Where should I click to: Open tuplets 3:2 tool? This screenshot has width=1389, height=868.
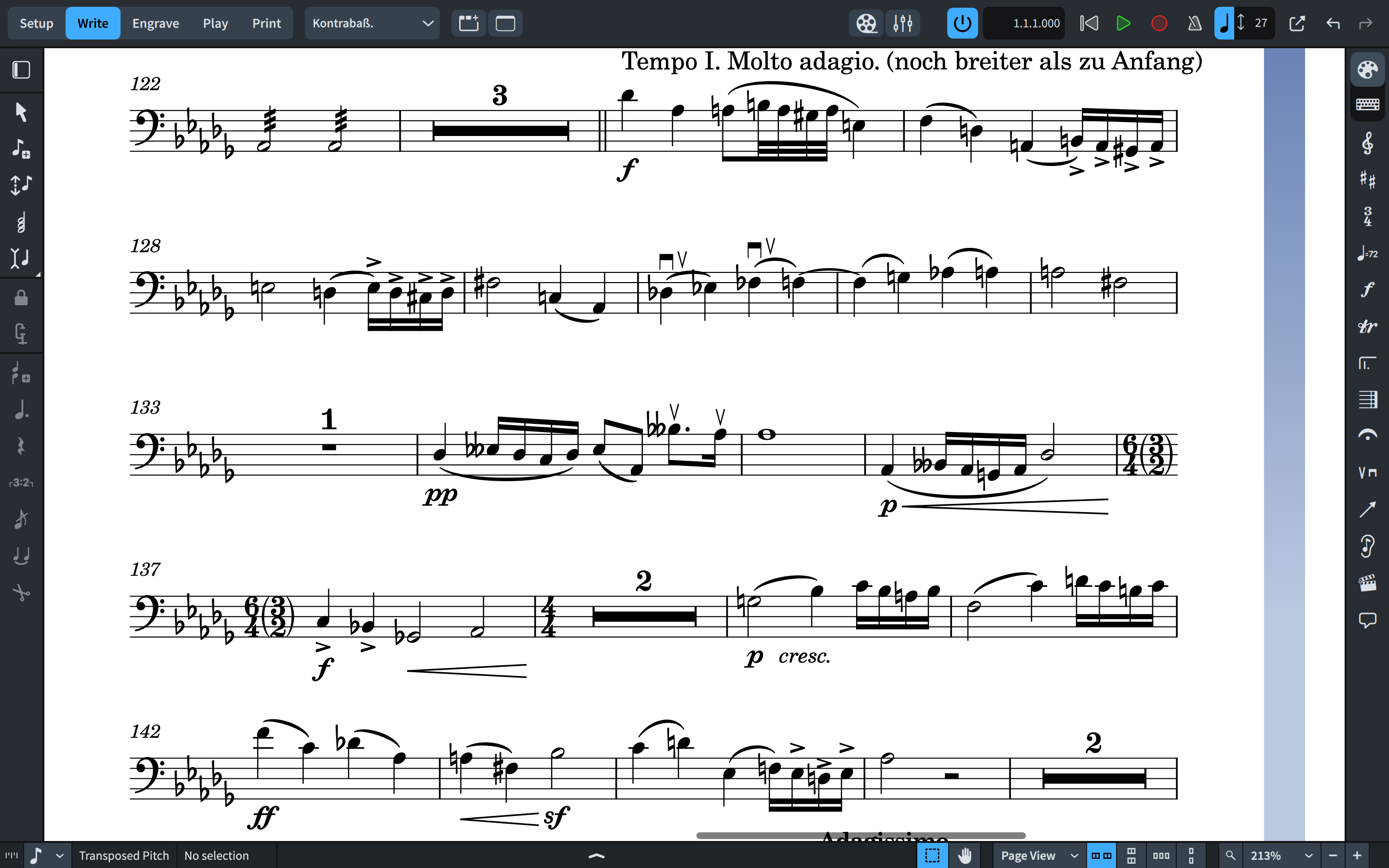click(x=21, y=483)
